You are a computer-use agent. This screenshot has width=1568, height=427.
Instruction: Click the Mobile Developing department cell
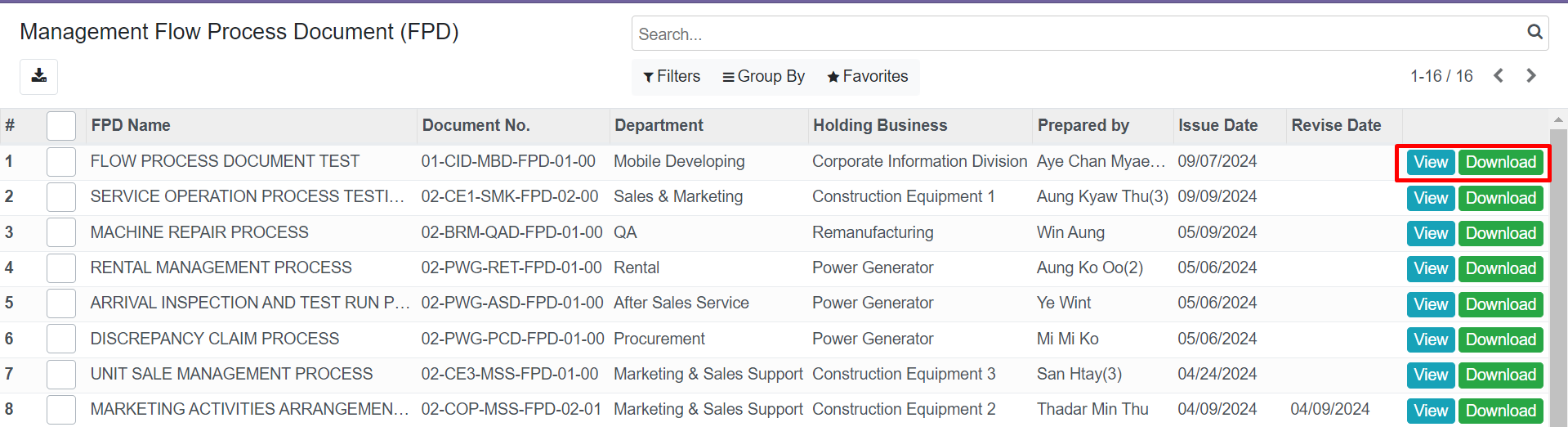[679, 161]
